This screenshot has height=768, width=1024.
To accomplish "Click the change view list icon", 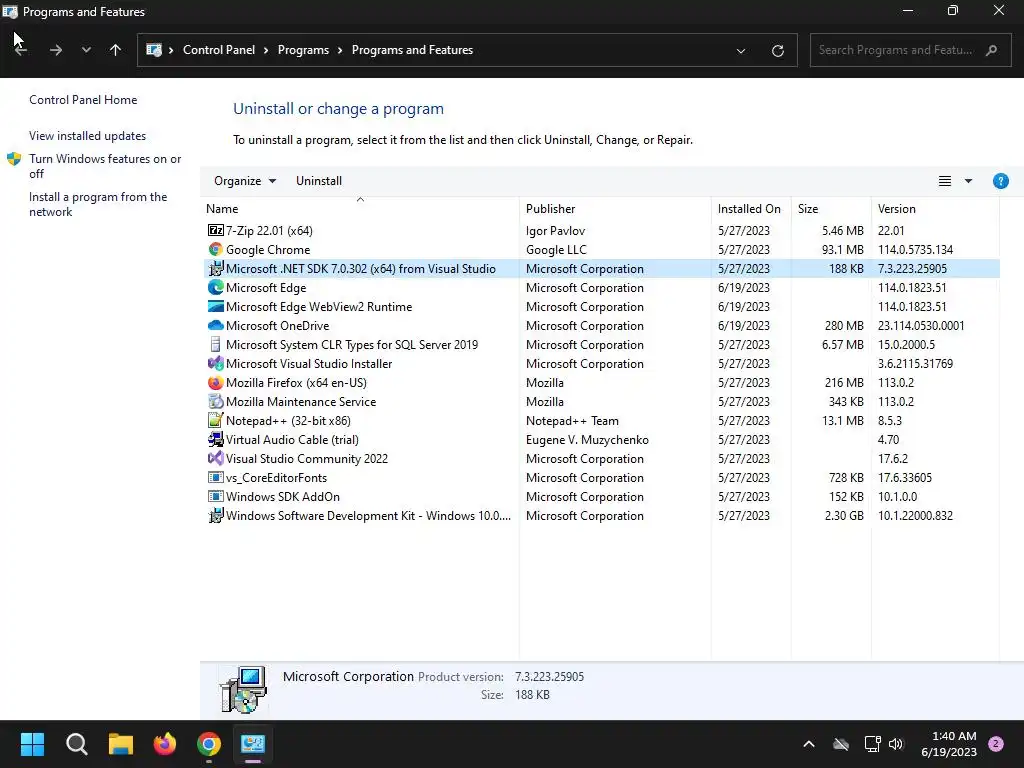I will [x=944, y=181].
